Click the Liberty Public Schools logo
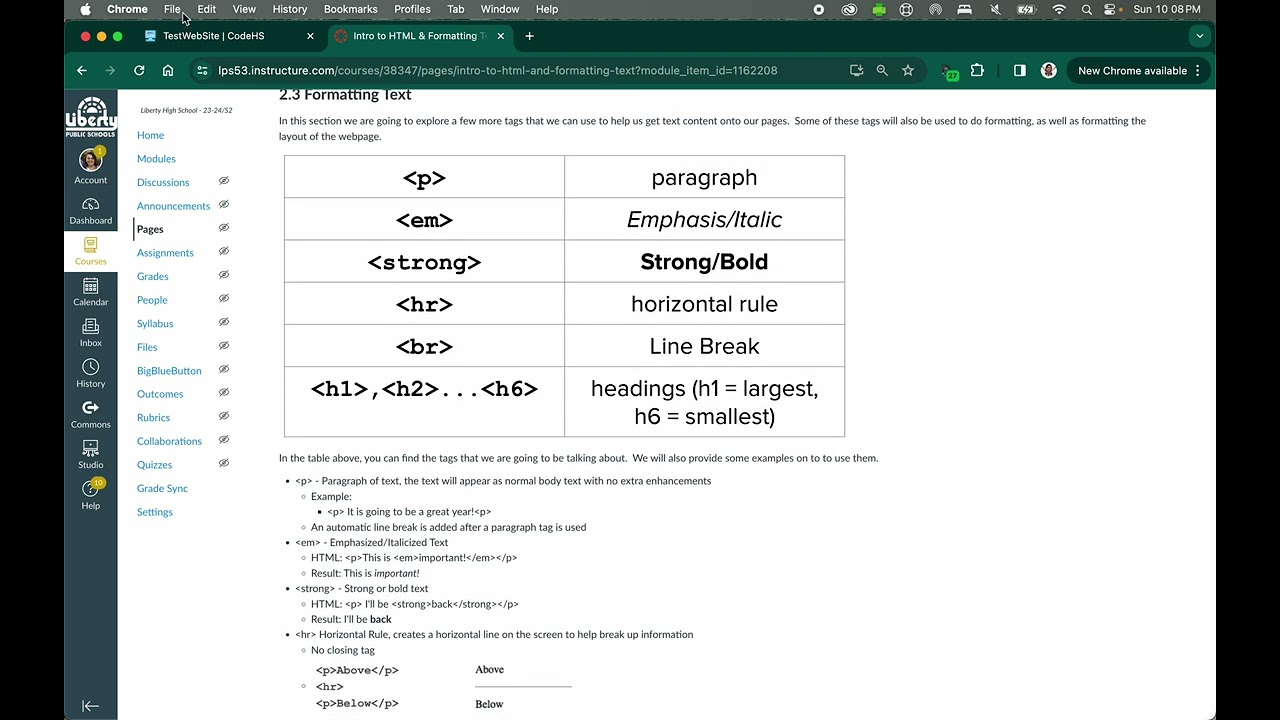Image resolution: width=1280 pixels, height=720 pixels. (x=90, y=118)
